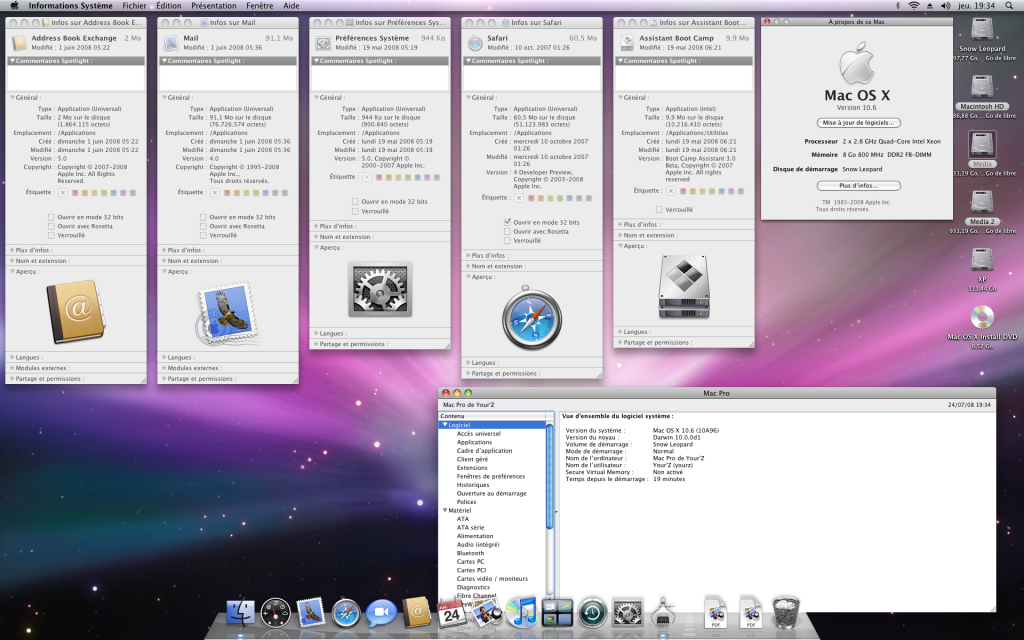Image resolution: width=1024 pixels, height=640 pixels.
Task: Launch iTunes from the Dock
Action: (x=522, y=613)
